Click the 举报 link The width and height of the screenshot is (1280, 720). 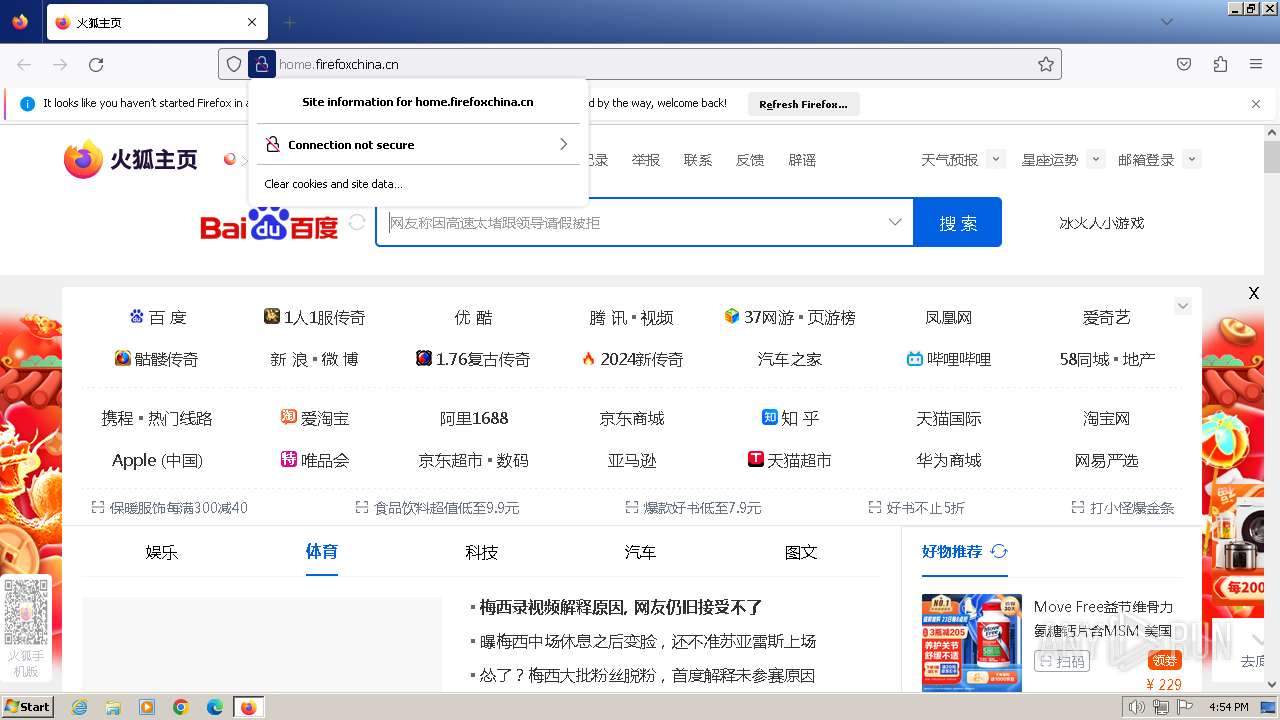click(x=646, y=160)
